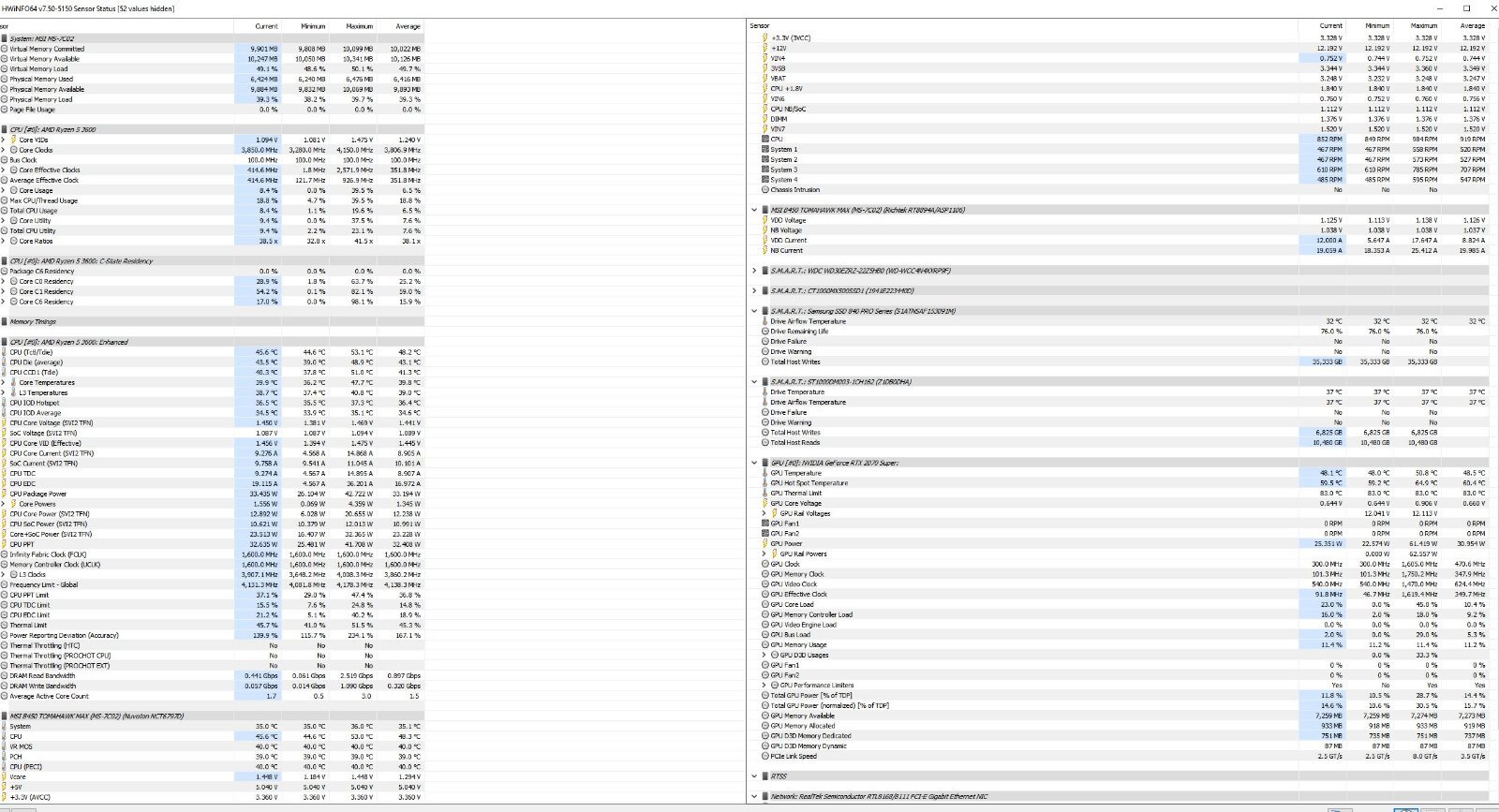Click the lightning icon beside VBAT
This screenshot has height=812, width=1499.
(765, 79)
